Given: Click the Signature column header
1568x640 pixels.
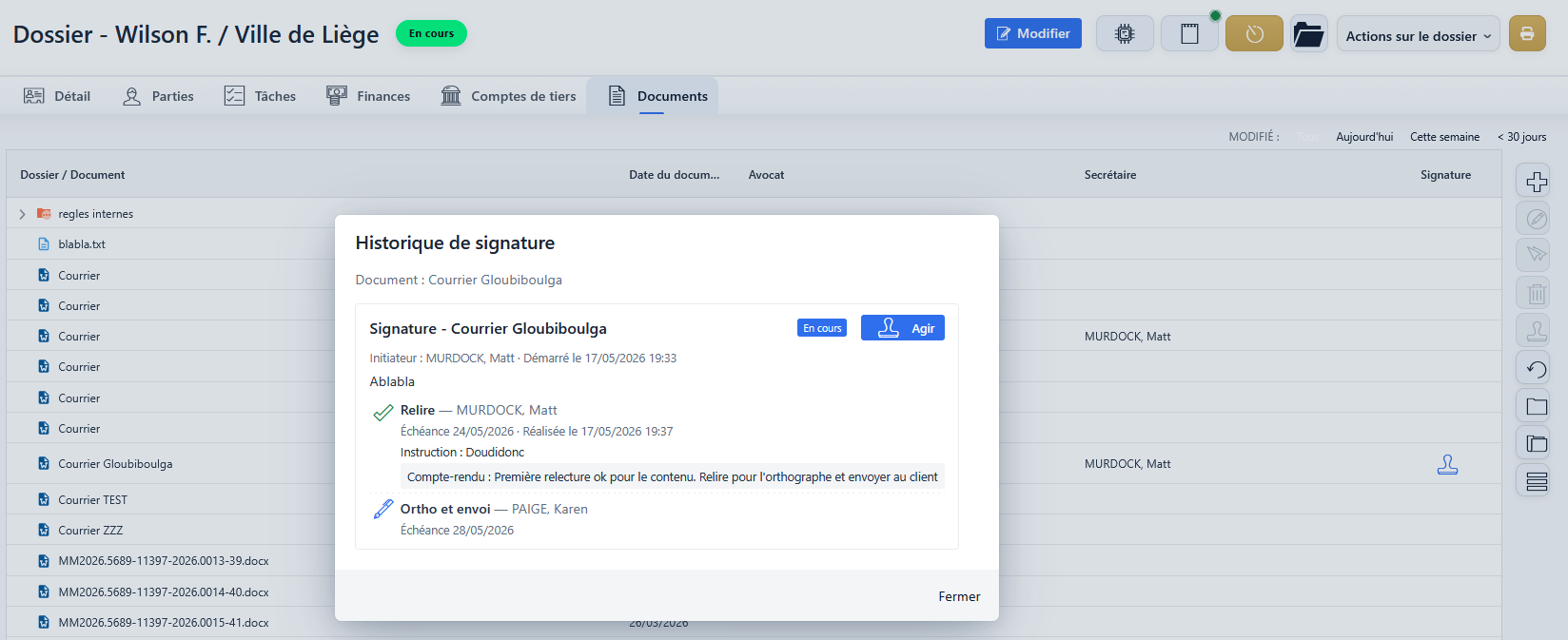Looking at the screenshot, I should 1445,175.
